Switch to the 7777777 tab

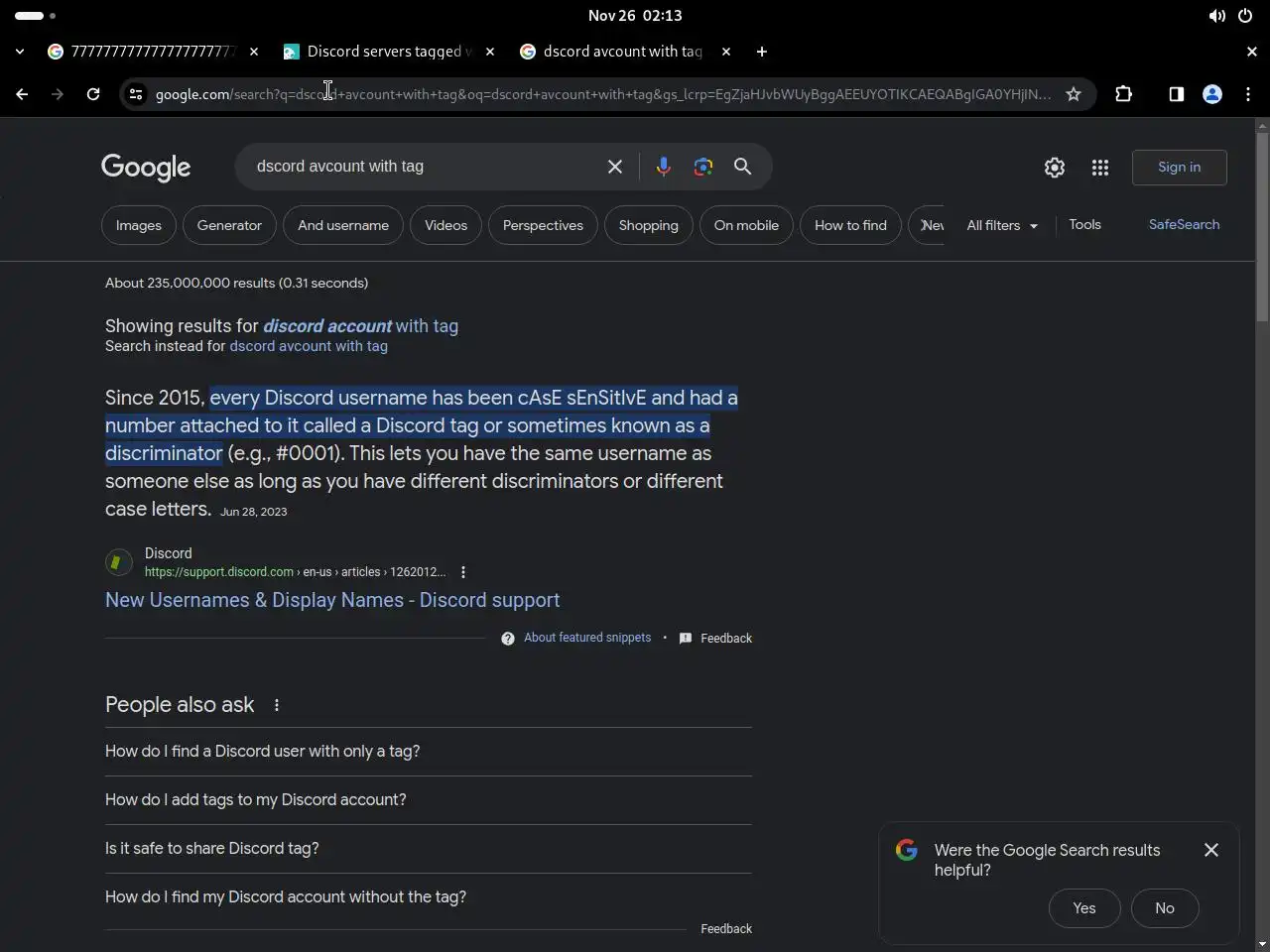click(154, 52)
